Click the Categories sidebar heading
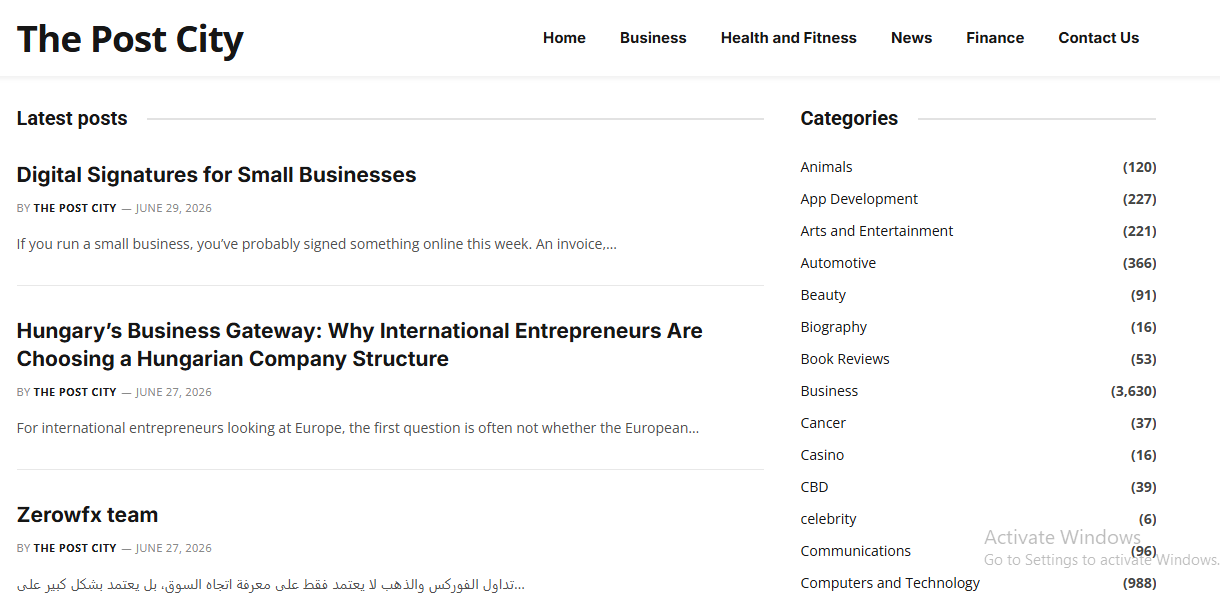Viewport: 1220px width, 600px height. coord(849,118)
